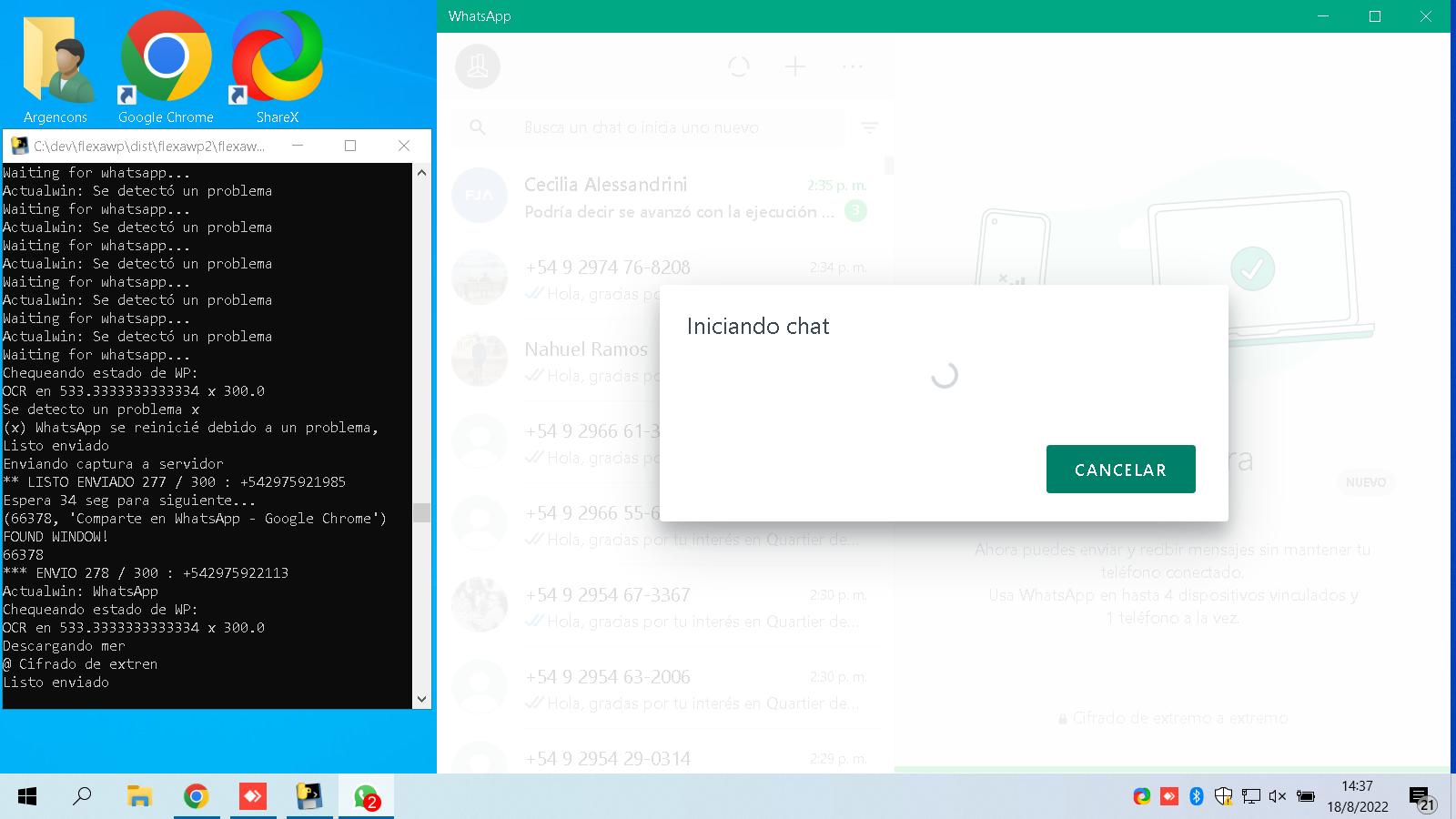Open the red AnyDesk taskbar icon

tap(252, 797)
